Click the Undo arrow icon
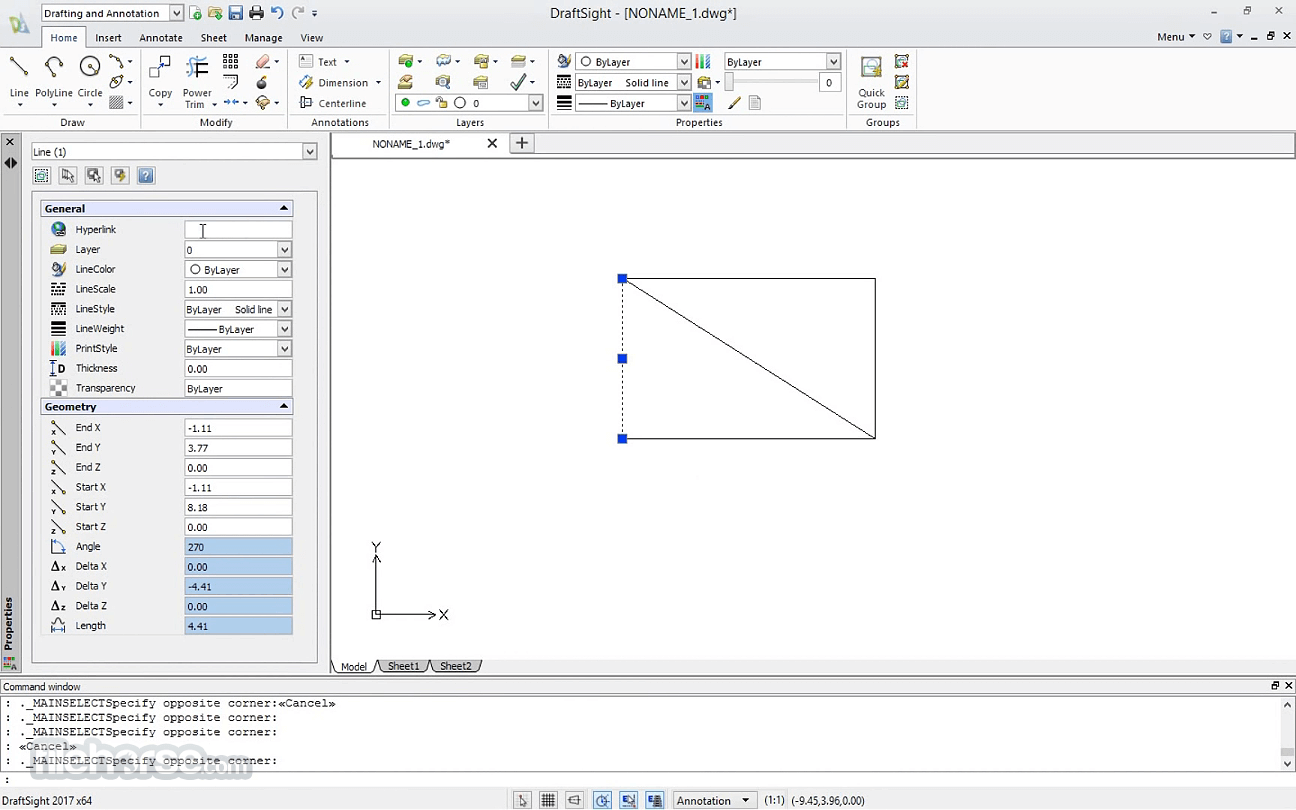The image size is (1296, 810). pos(277,13)
